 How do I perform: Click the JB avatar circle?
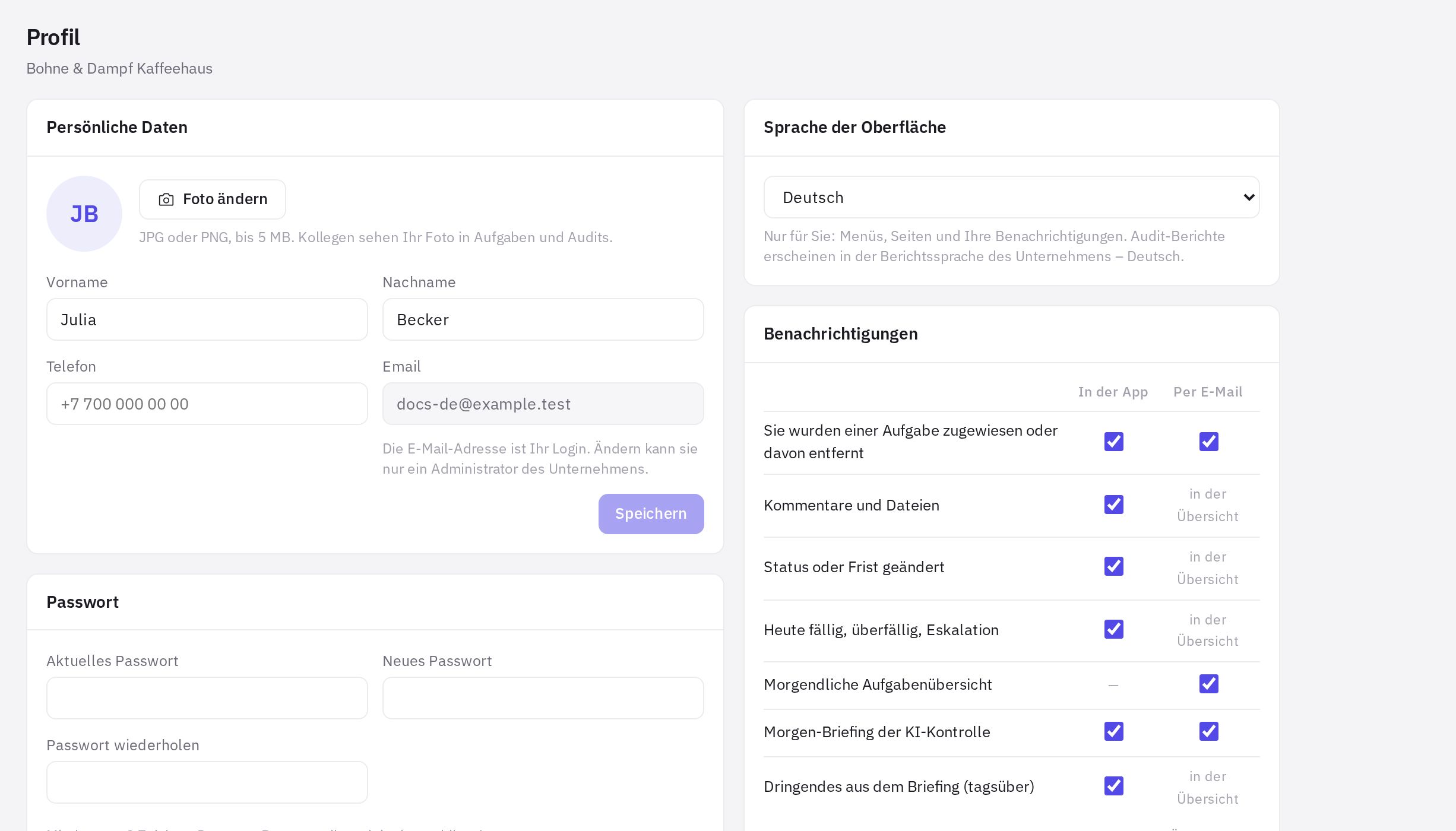click(84, 214)
